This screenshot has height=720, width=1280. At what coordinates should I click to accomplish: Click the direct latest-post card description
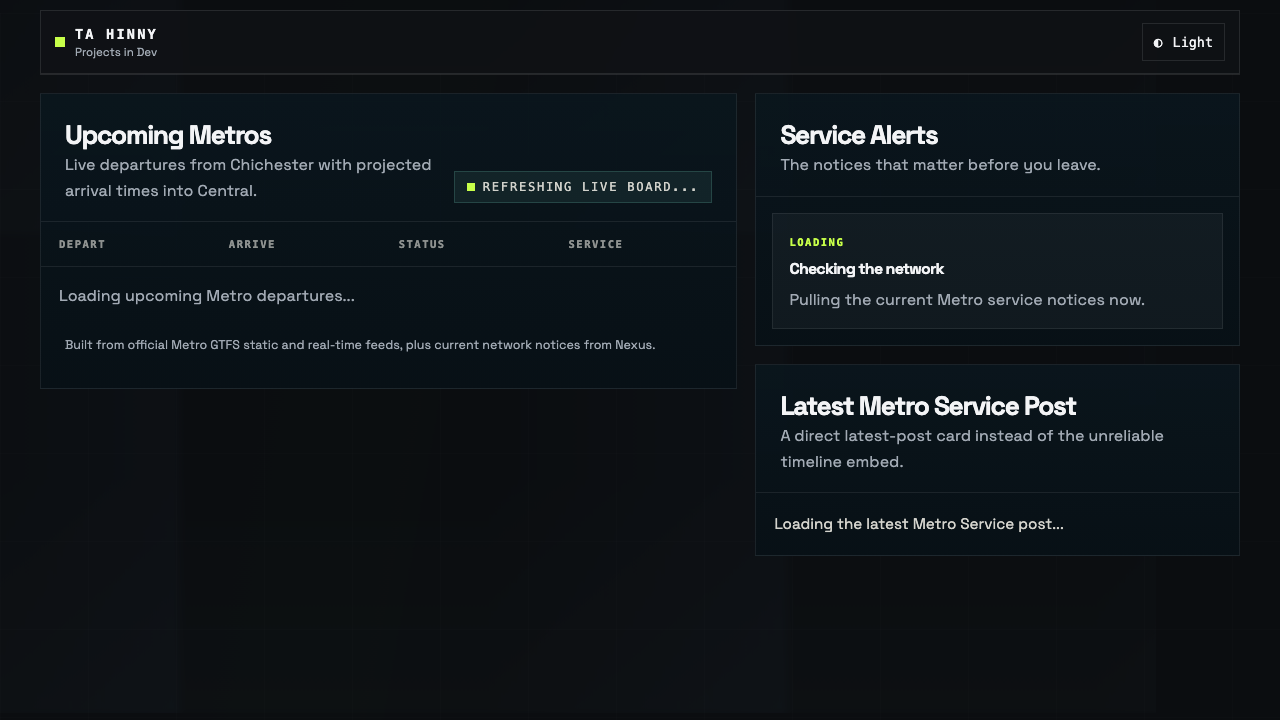tap(972, 449)
